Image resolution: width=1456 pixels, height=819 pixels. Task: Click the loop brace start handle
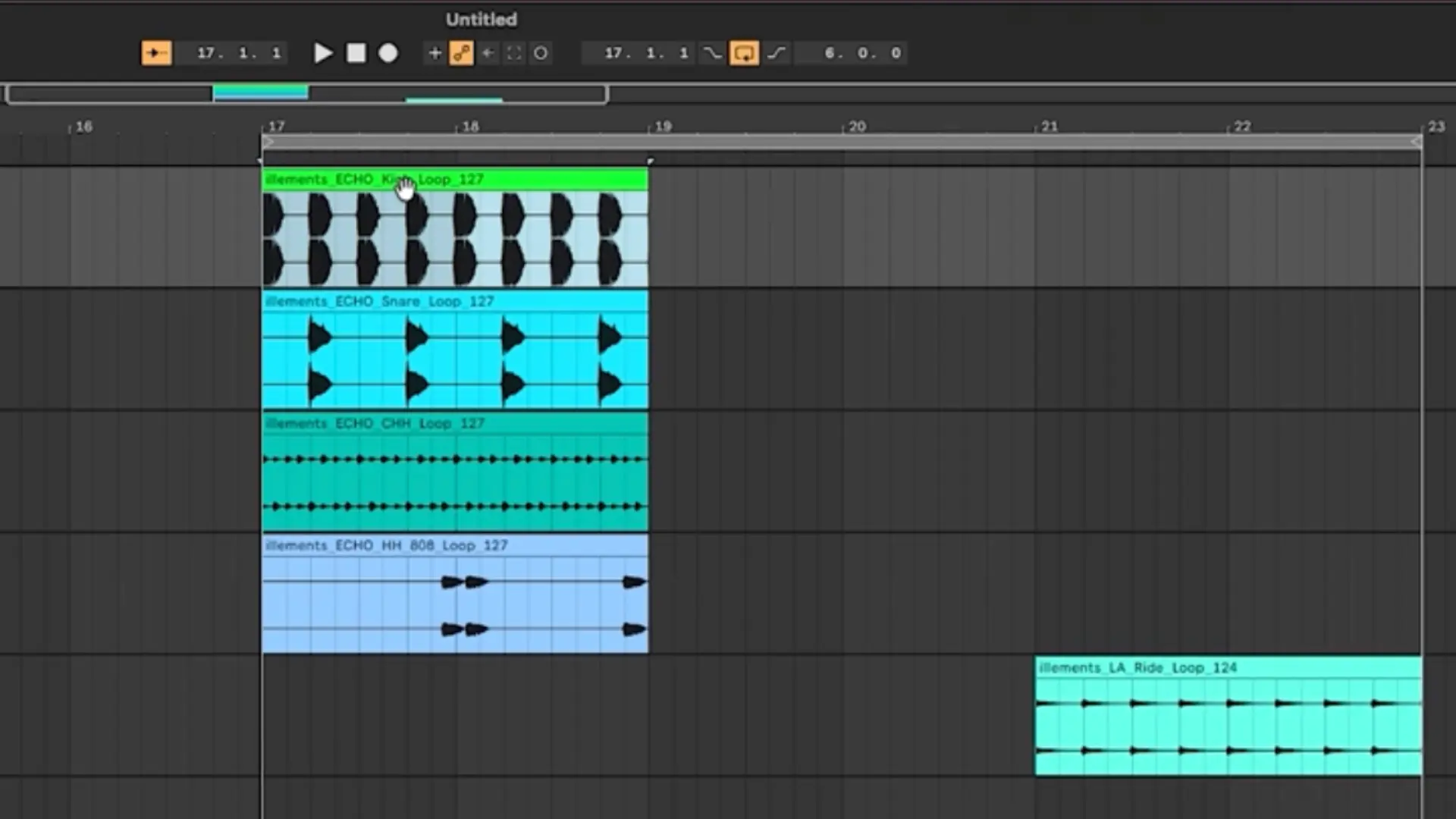(268, 142)
